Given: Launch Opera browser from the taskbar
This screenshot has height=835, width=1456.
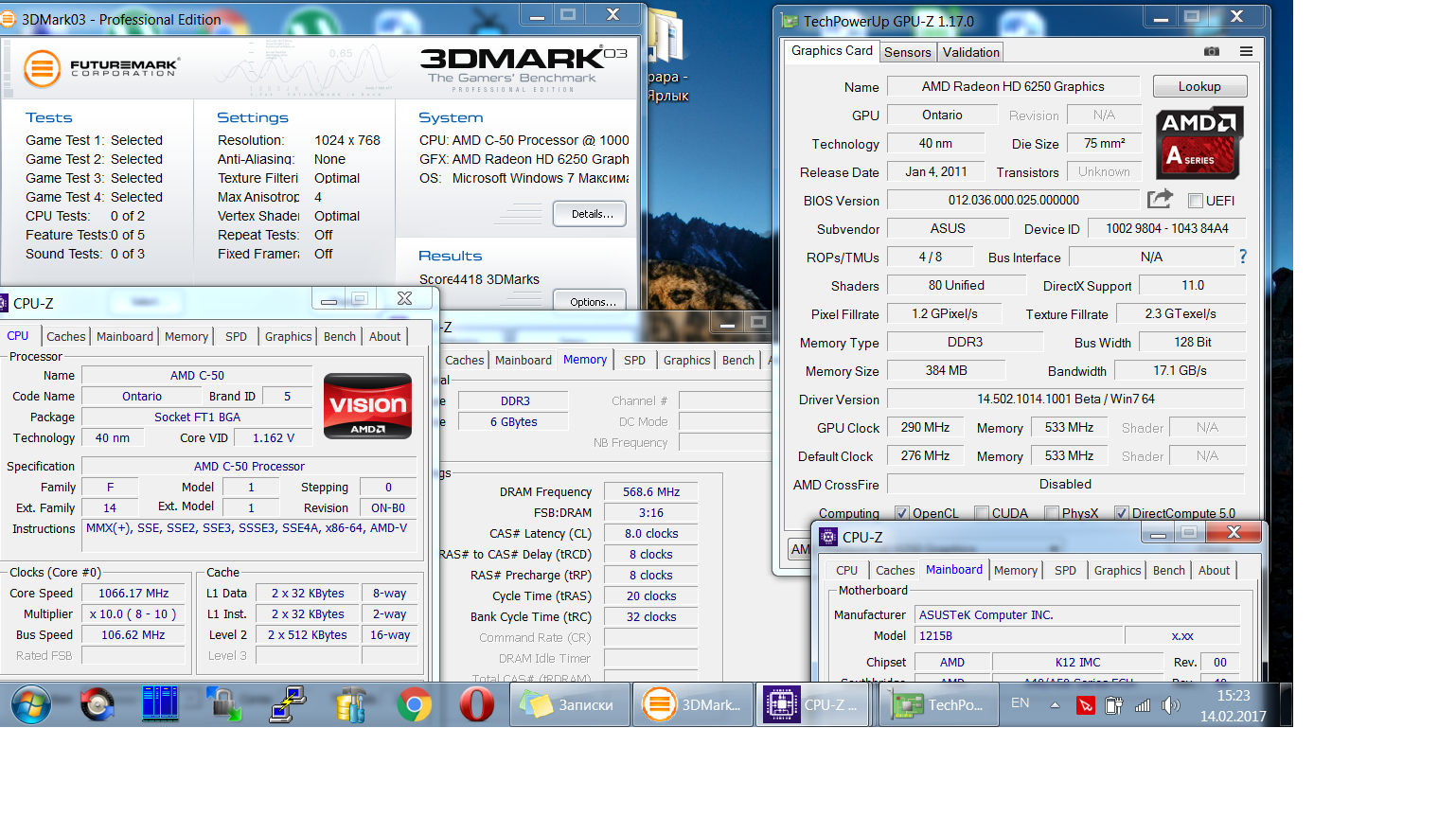Looking at the screenshot, I should point(477,704).
